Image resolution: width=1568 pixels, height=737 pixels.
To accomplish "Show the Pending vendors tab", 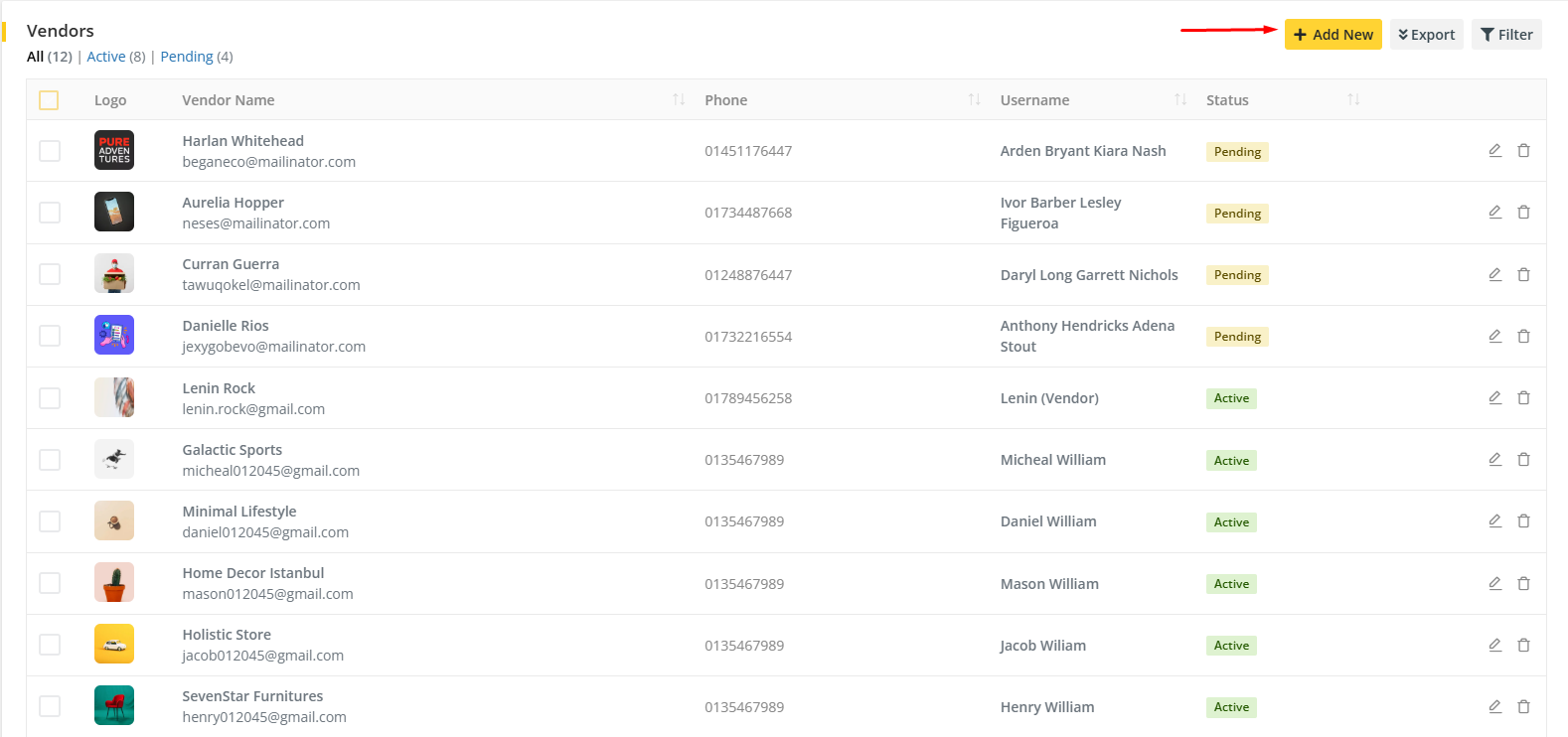I will [187, 57].
